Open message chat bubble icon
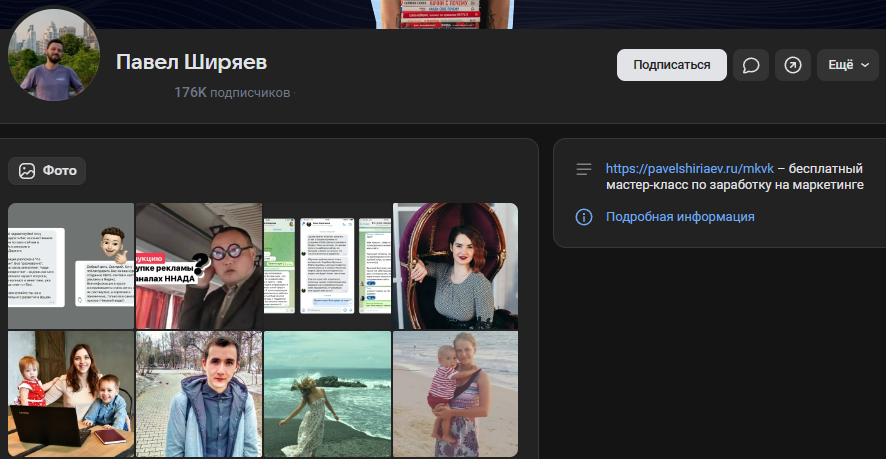Viewport: 886px width, 459px height. point(751,65)
